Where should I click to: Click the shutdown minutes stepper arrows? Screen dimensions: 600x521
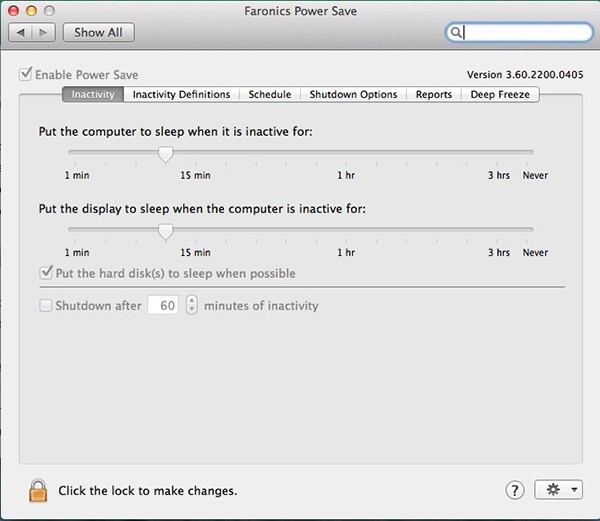point(192,306)
